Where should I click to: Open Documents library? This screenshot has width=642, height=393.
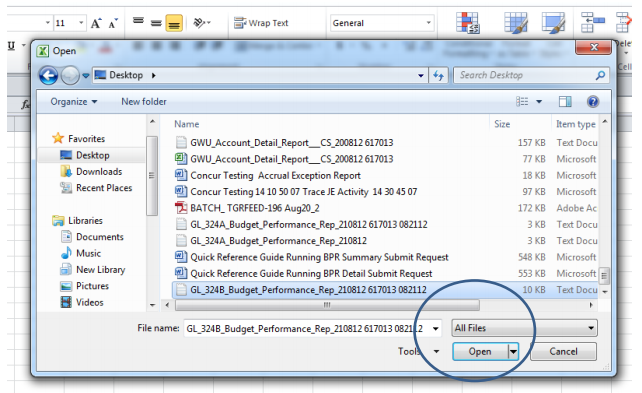pyautogui.click(x=92, y=237)
